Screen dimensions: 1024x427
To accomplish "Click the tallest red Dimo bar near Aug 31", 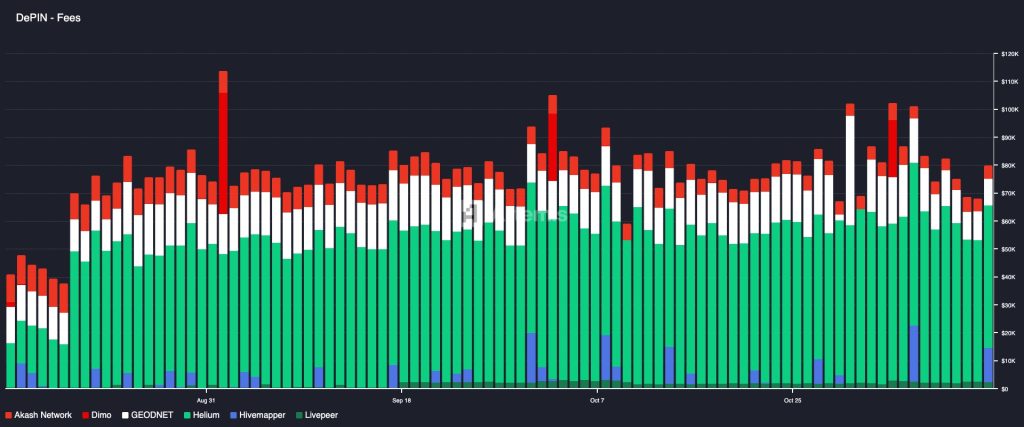I will (223, 150).
